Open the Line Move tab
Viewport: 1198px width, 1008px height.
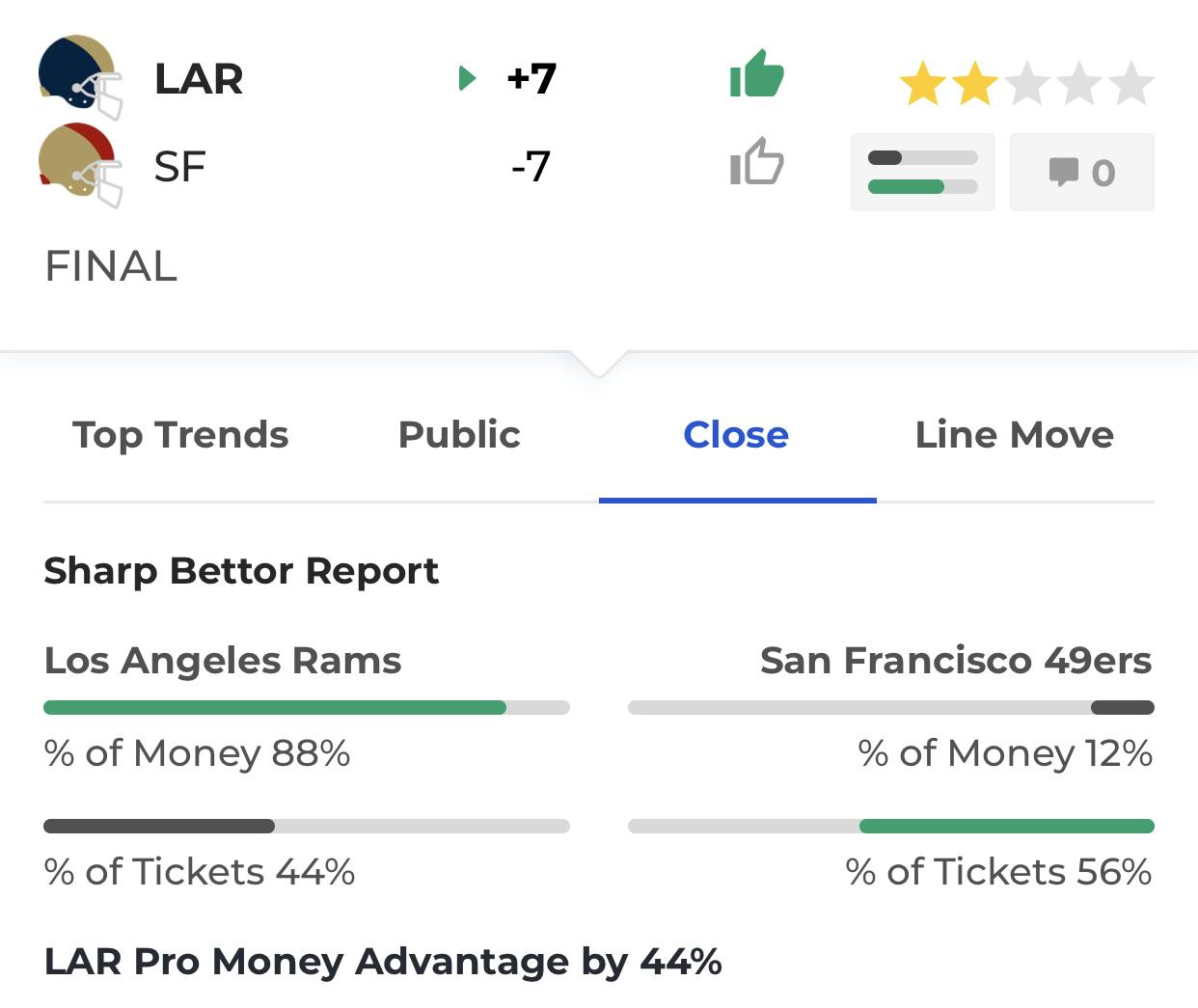click(1015, 434)
